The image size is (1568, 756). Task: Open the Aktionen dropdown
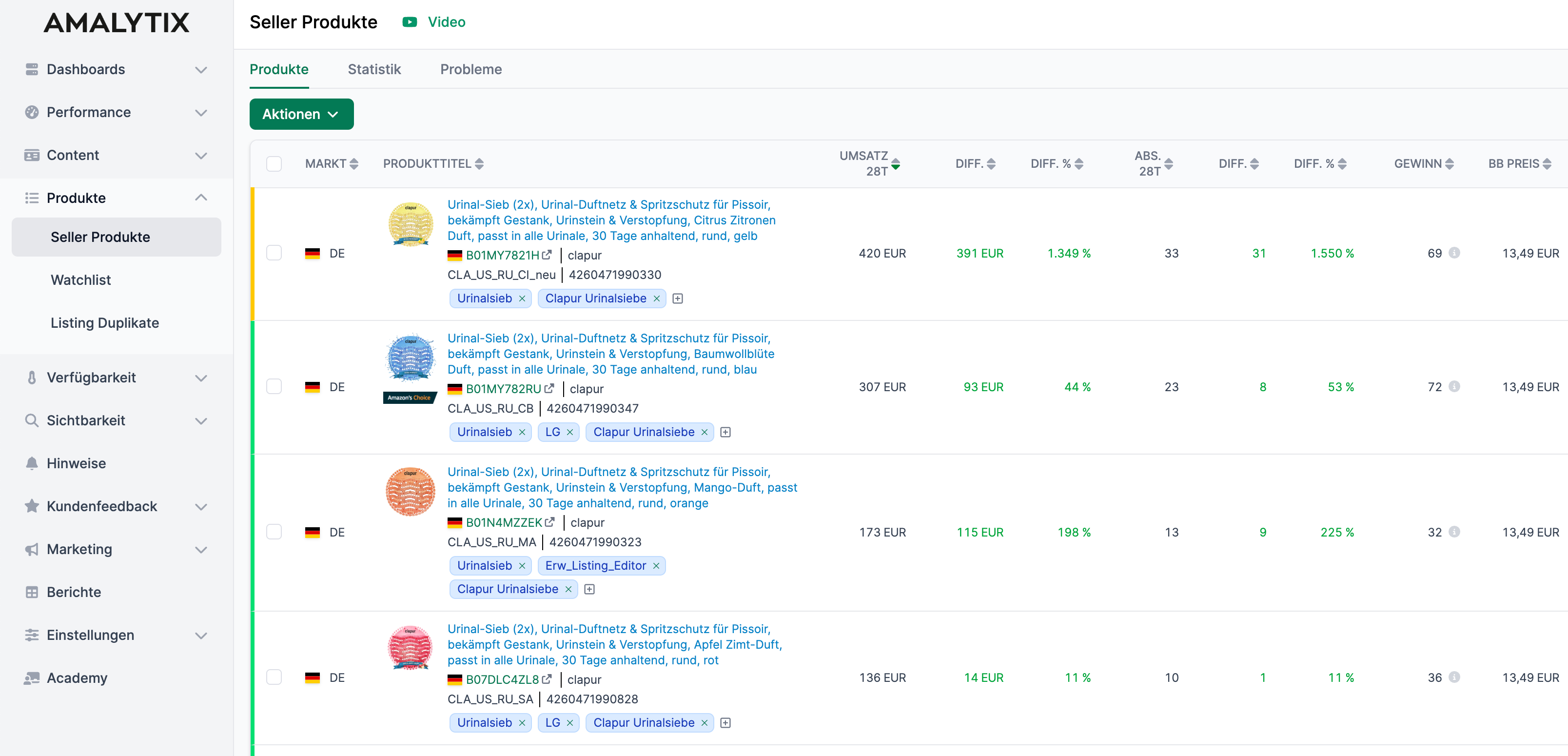click(x=301, y=115)
